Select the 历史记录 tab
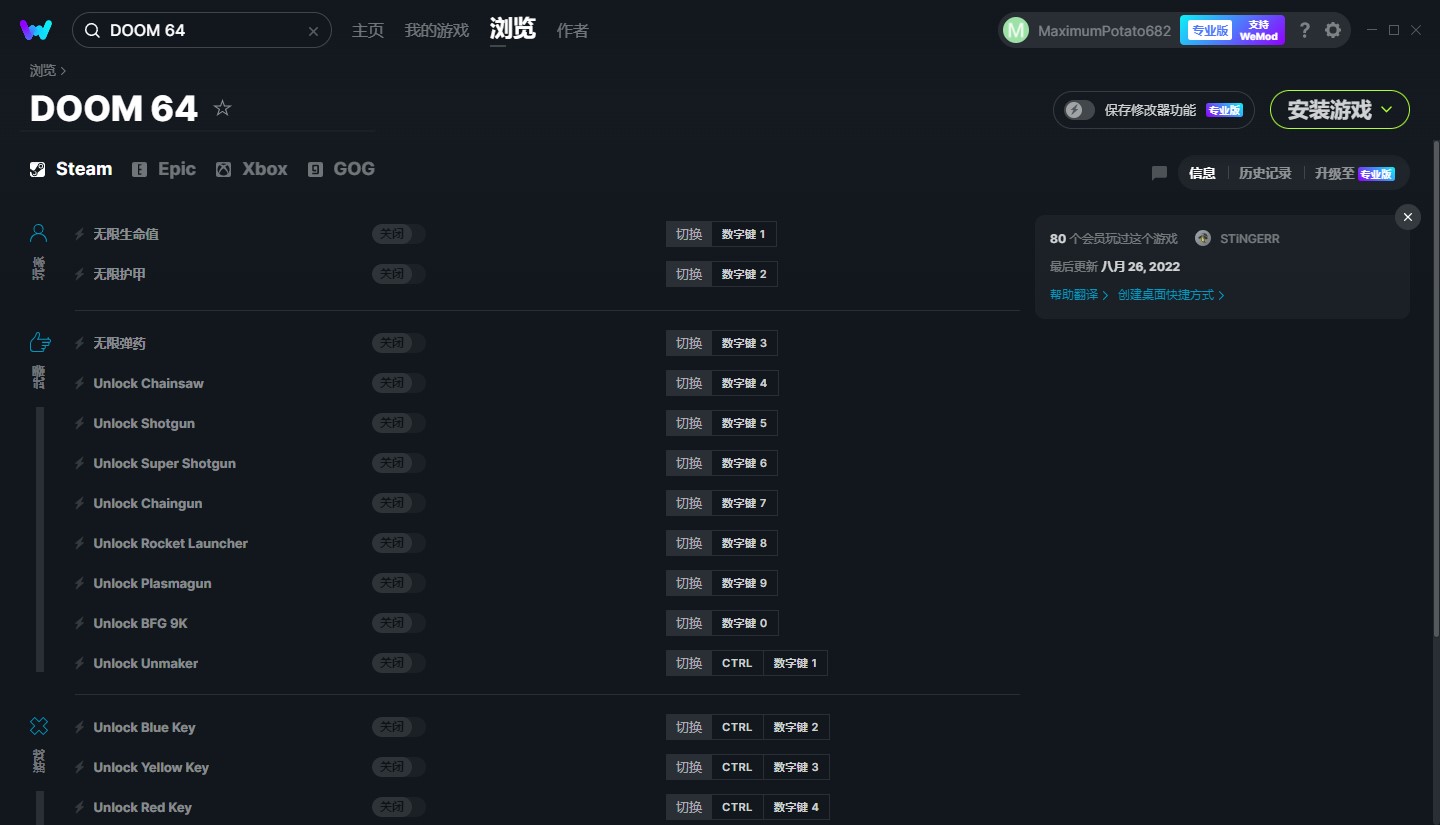The height and width of the screenshot is (825, 1440). click(1265, 173)
